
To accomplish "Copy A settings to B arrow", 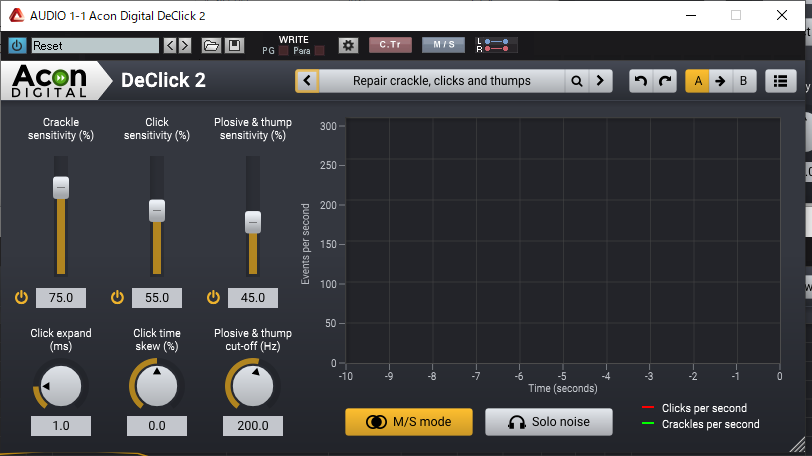I will click(x=720, y=81).
